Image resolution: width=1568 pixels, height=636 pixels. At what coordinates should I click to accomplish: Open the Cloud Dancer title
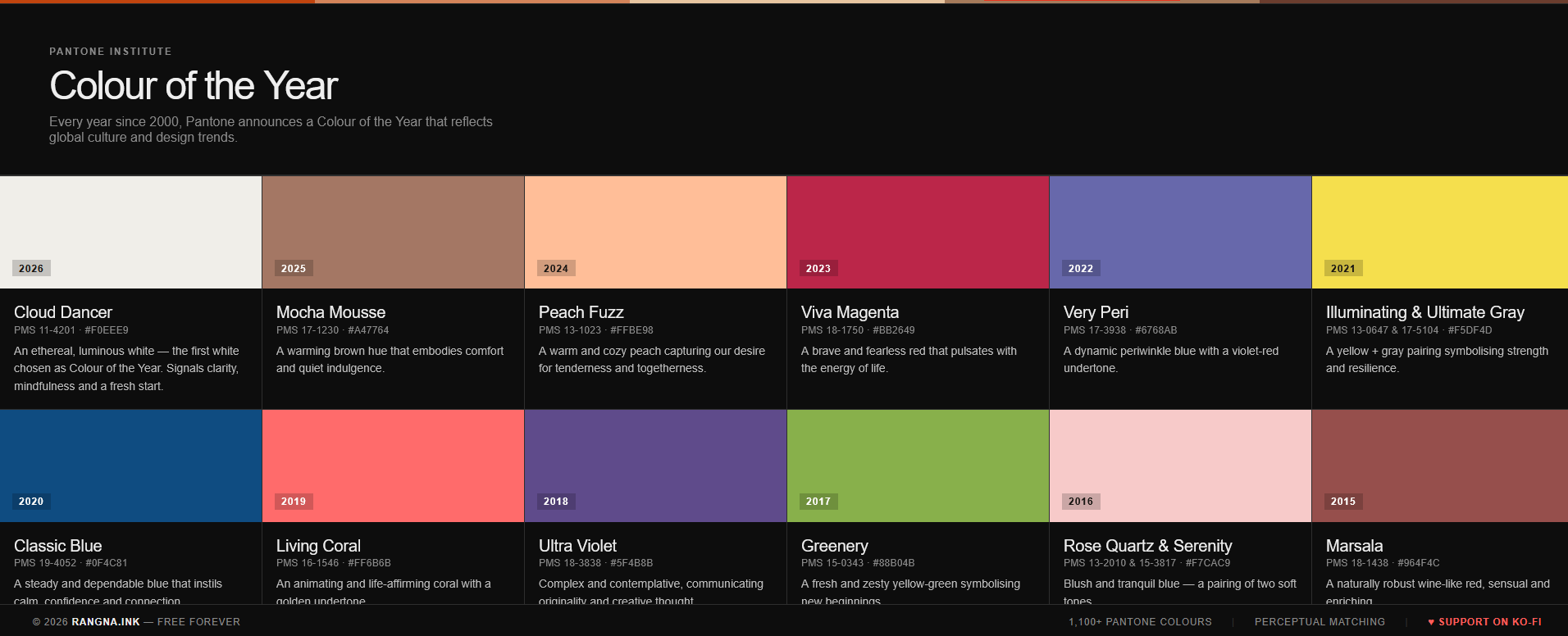pos(63,312)
